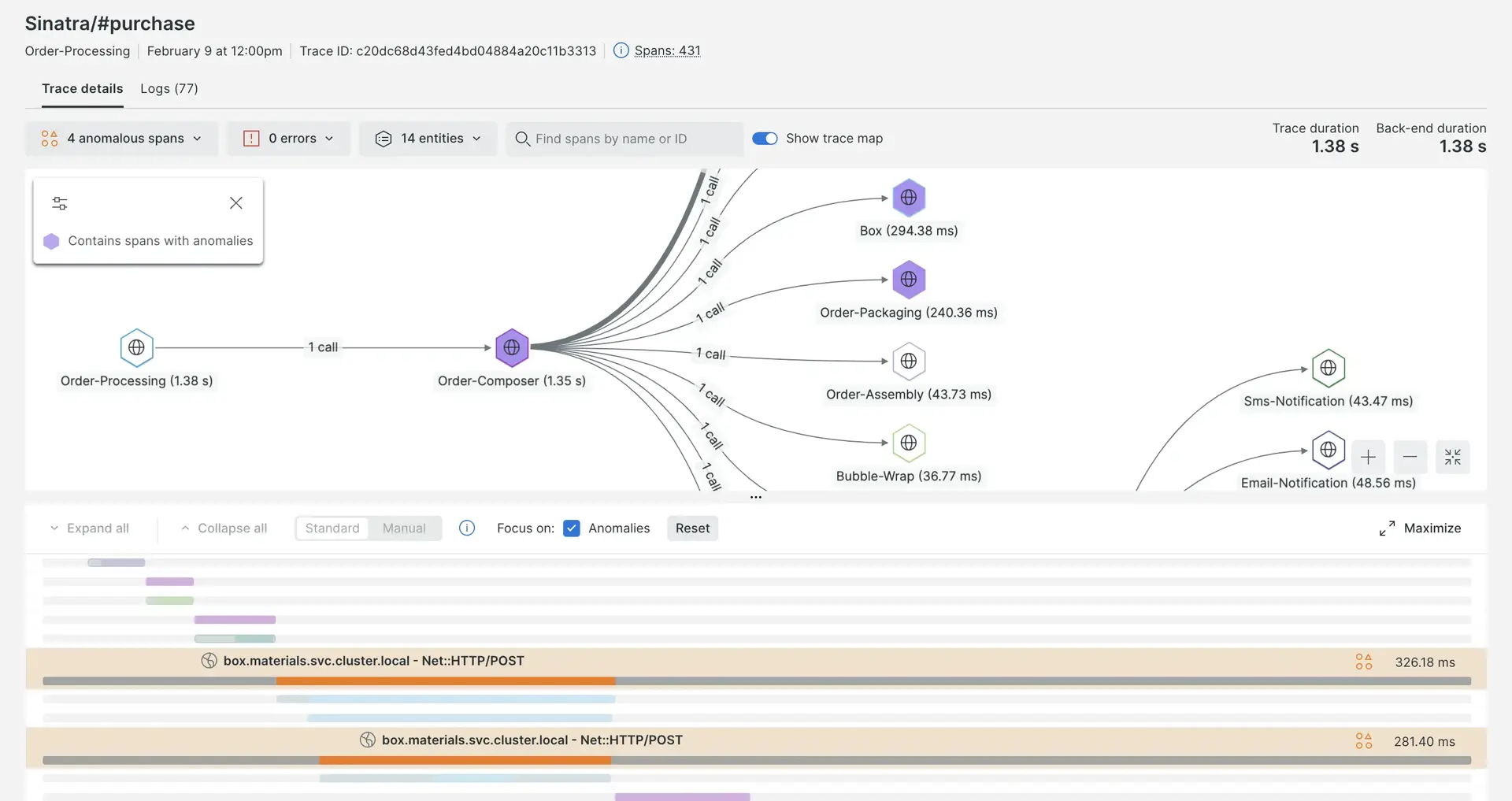This screenshot has height=801, width=1512.
Task: Expand the 0 errors dropdown
Action: coord(288,139)
